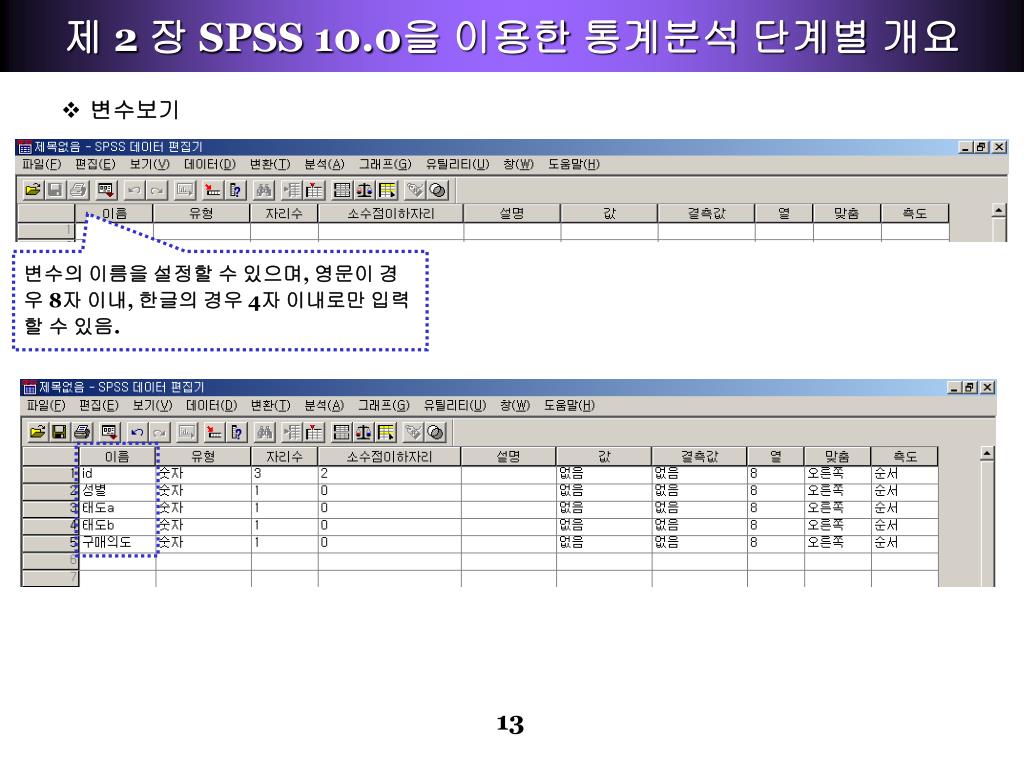Click the column width "8" in the 태도b row
This screenshot has width=1024, height=768.
coord(775,525)
